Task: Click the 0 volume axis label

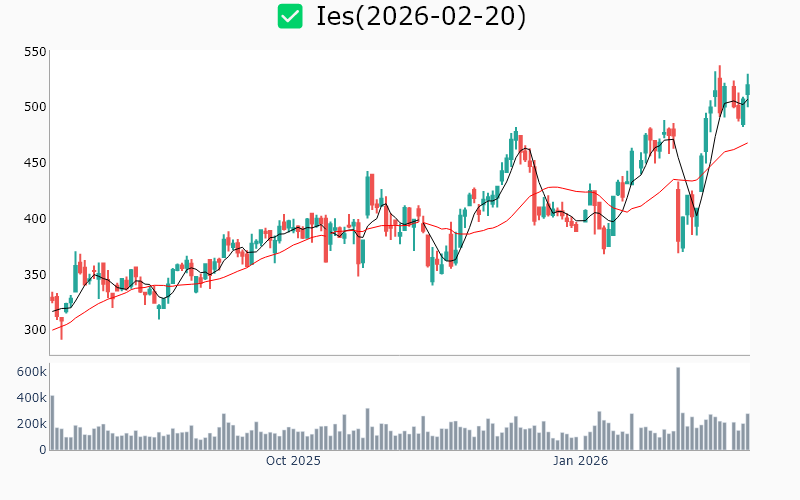Action: click(42, 450)
